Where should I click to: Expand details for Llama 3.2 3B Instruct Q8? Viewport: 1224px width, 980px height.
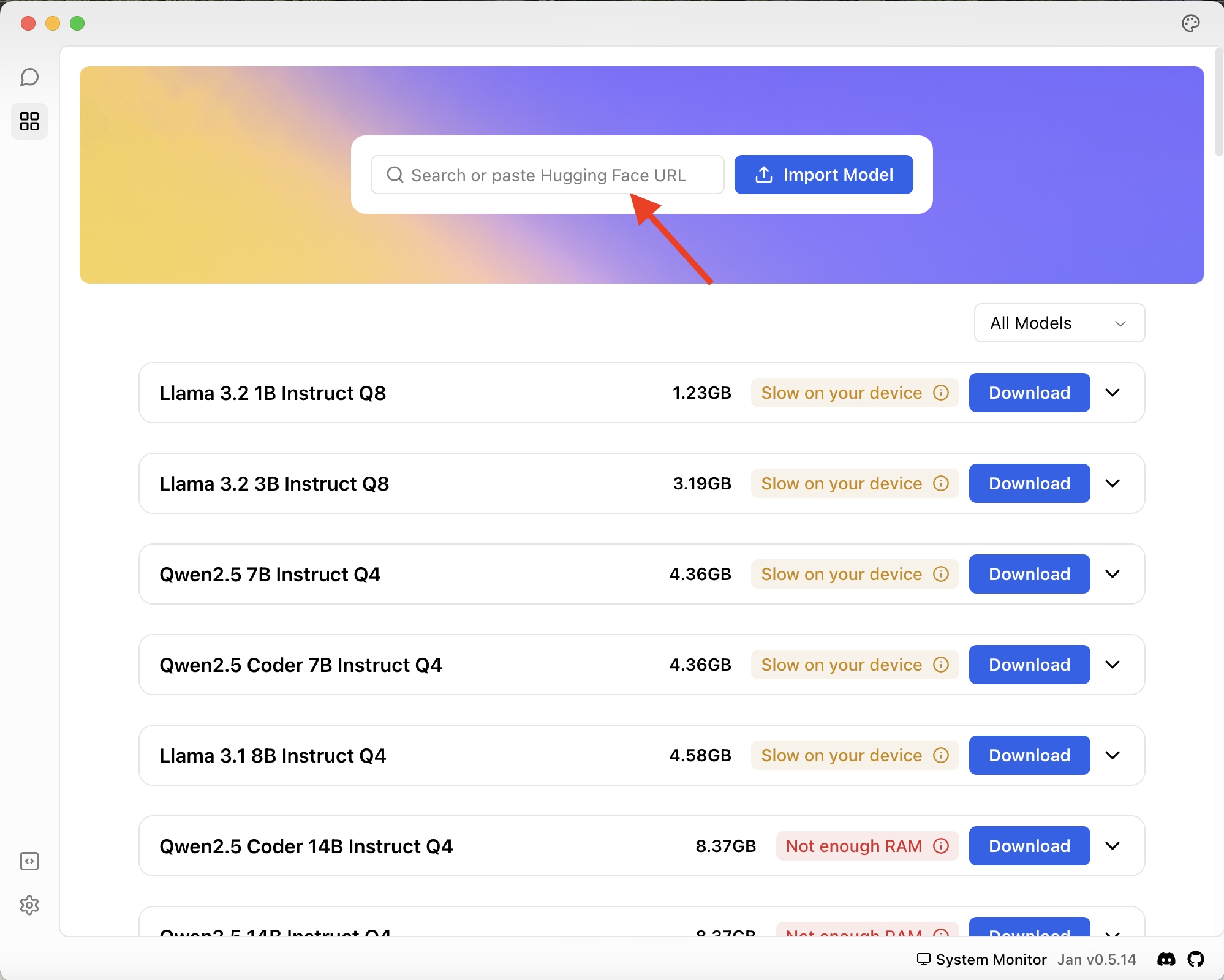(x=1113, y=483)
